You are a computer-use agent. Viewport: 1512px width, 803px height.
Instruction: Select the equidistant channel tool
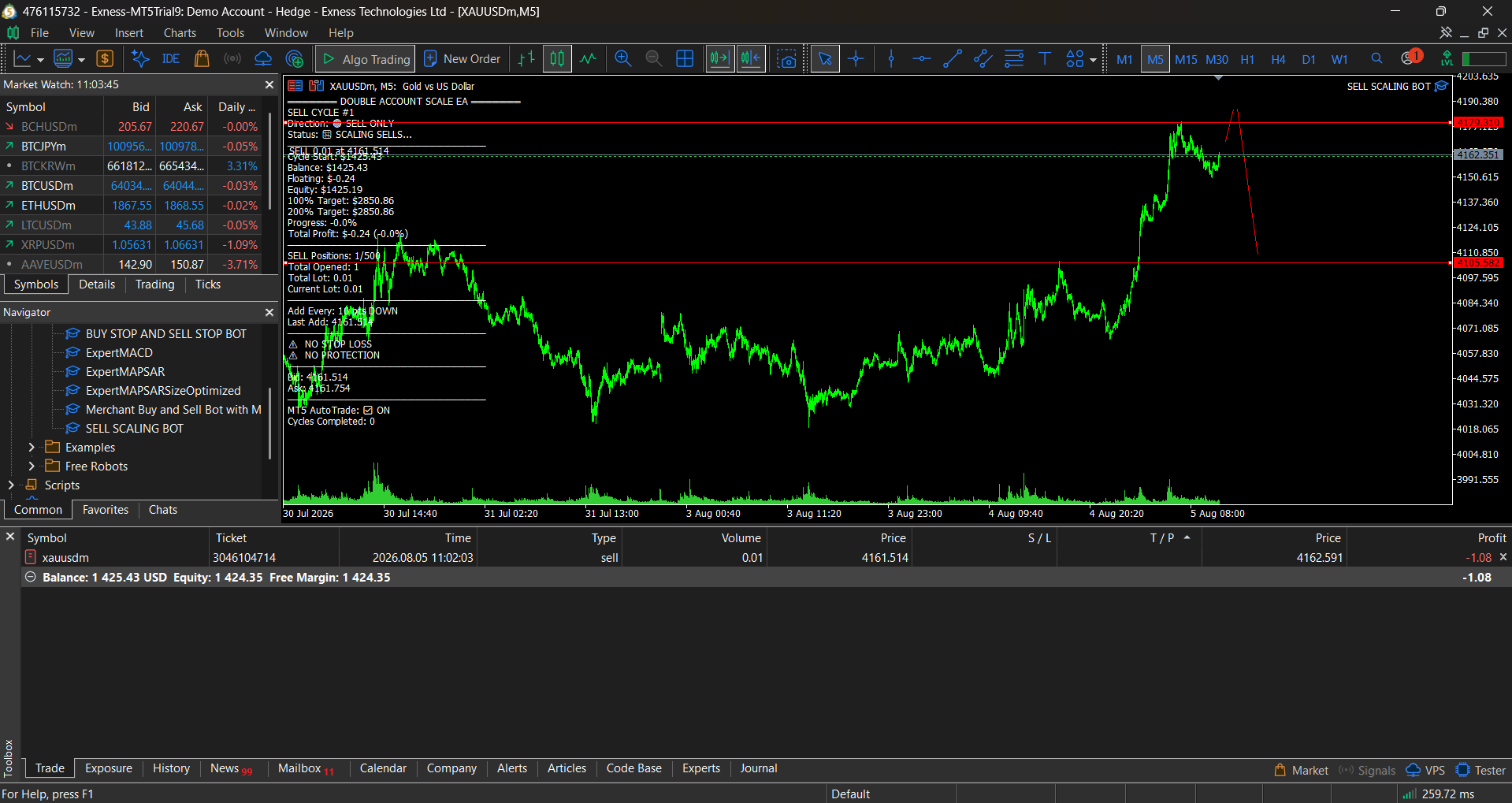[x=983, y=59]
